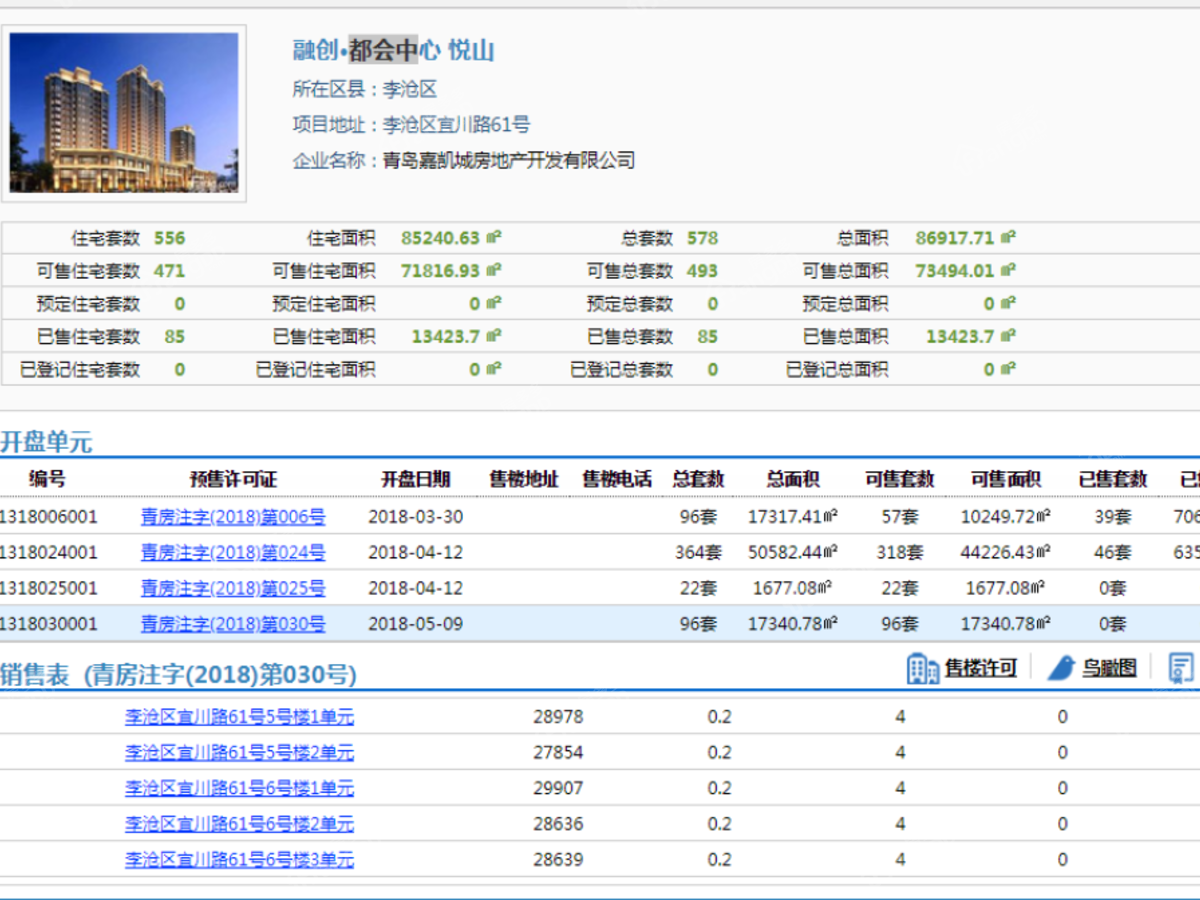The height and width of the screenshot is (900, 1200).
Task: Open 李沧区宜川路61号5号楼2单元 link
Action: coord(239,752)
